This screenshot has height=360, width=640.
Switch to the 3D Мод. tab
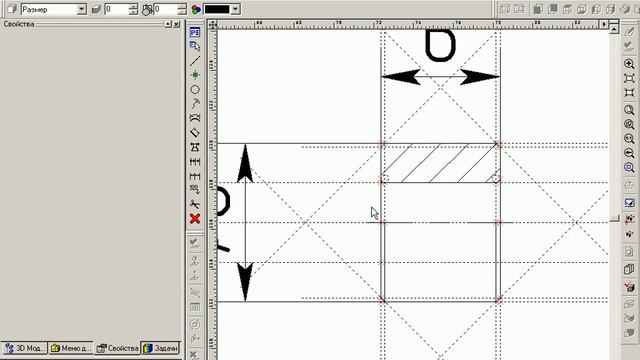[24, 348]
